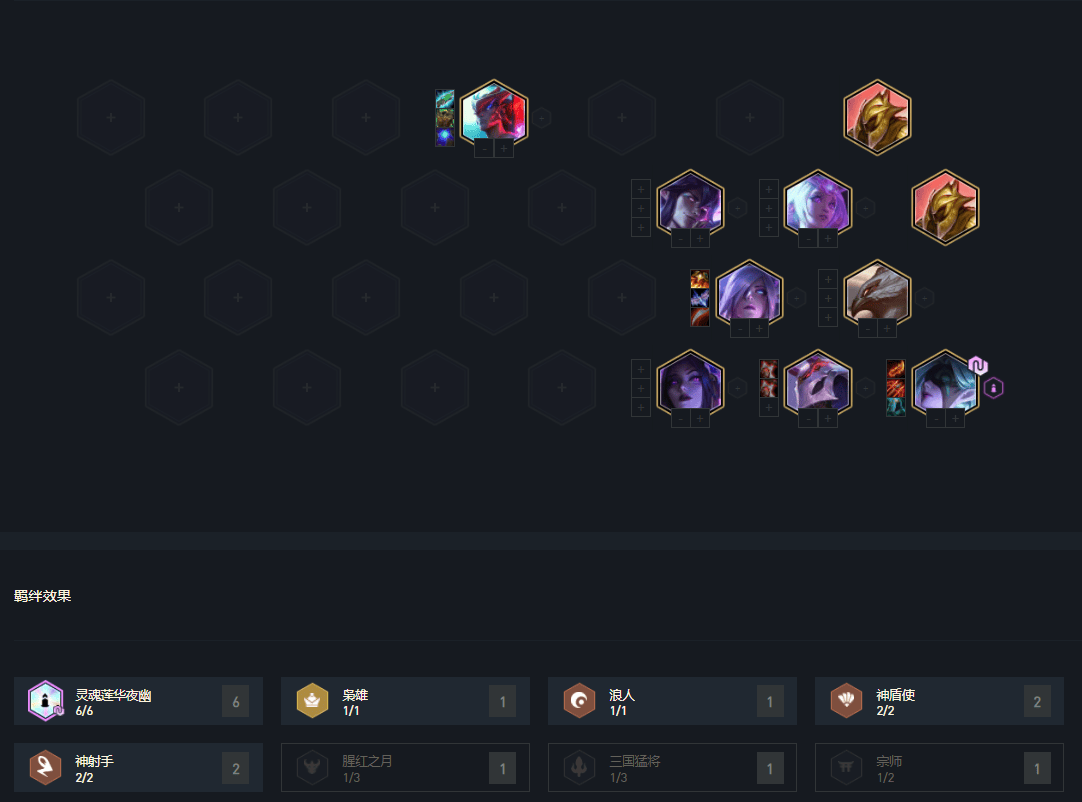Click the topmost golden helmet unit hexagon
Viewport: 1082px width, 802px height.
[x=877, y=117]
